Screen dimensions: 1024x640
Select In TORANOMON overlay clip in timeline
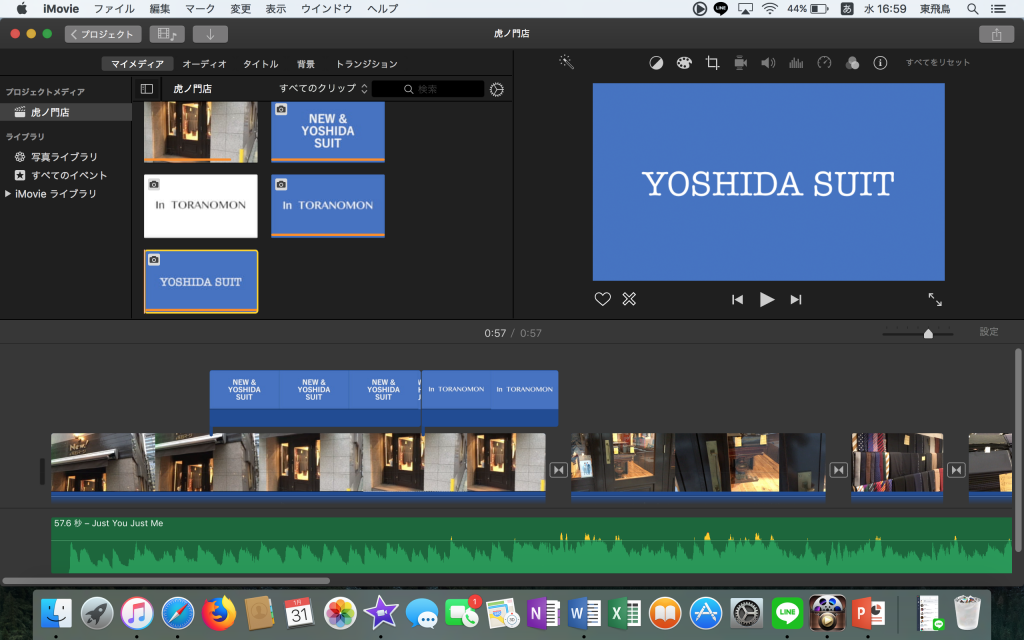[490, 398]
